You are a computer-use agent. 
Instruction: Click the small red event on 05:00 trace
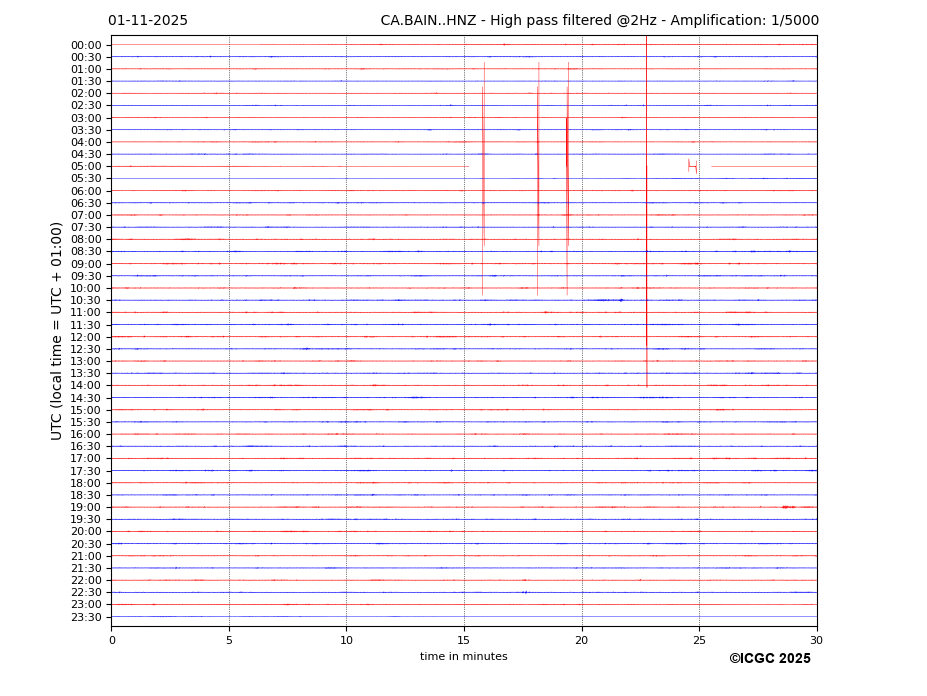coord(692,166)
